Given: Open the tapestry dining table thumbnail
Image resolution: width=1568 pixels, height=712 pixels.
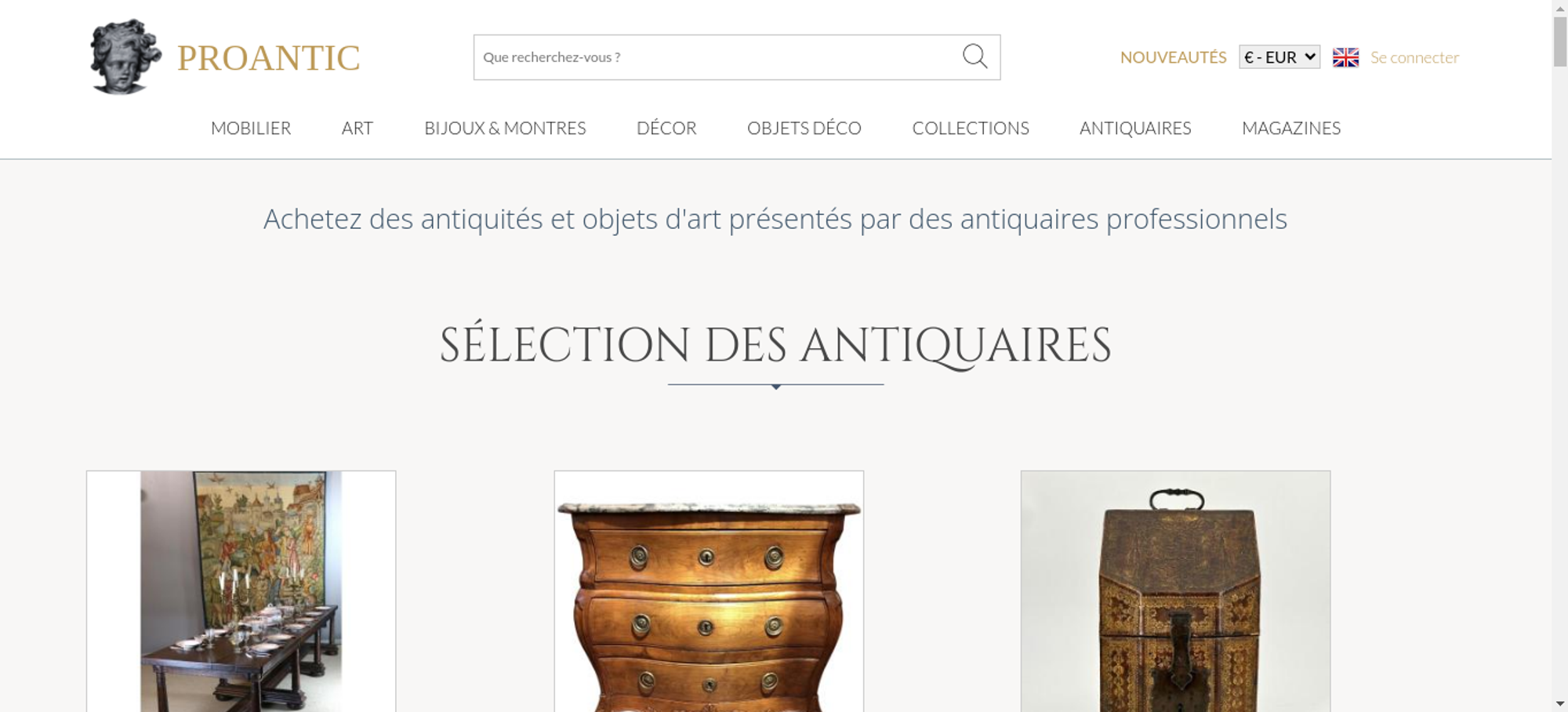Looking at the screenshot, I should [x=241, y=591].
